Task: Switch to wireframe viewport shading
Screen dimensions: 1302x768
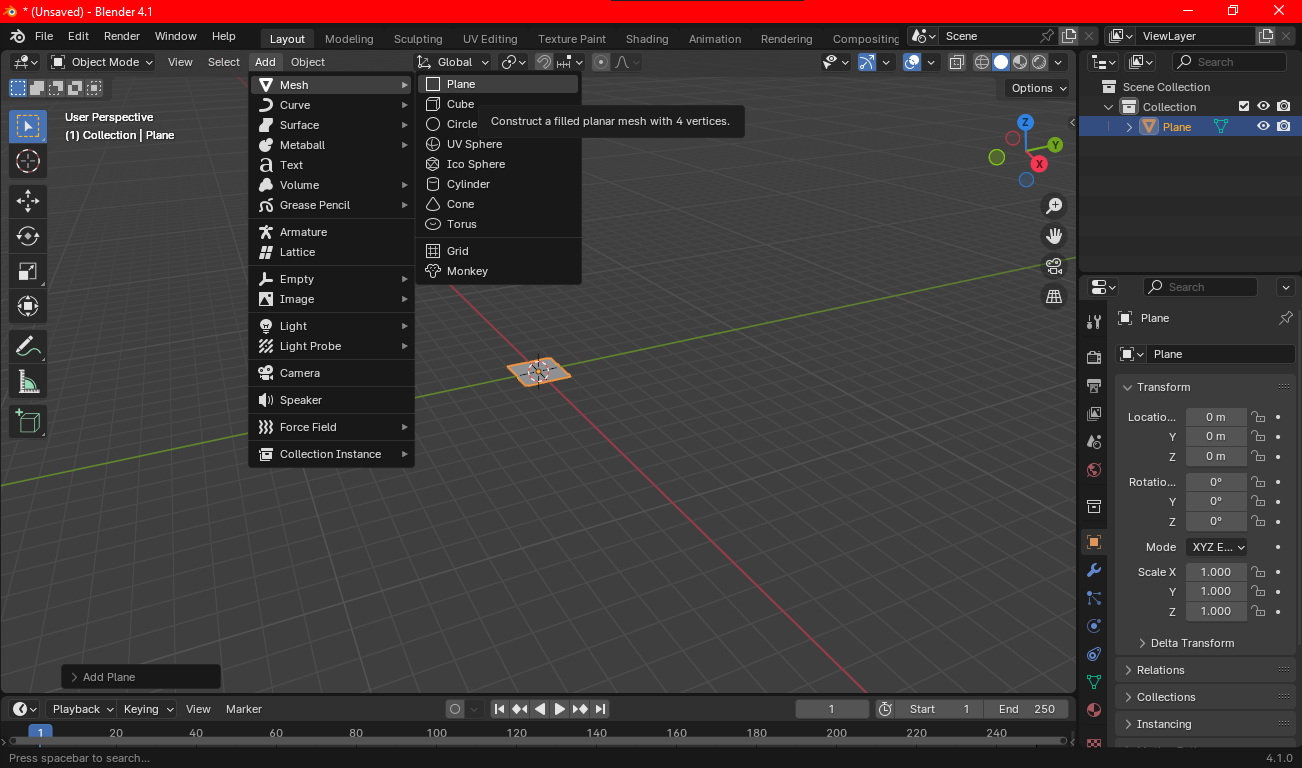Action: tap(982, 62)
